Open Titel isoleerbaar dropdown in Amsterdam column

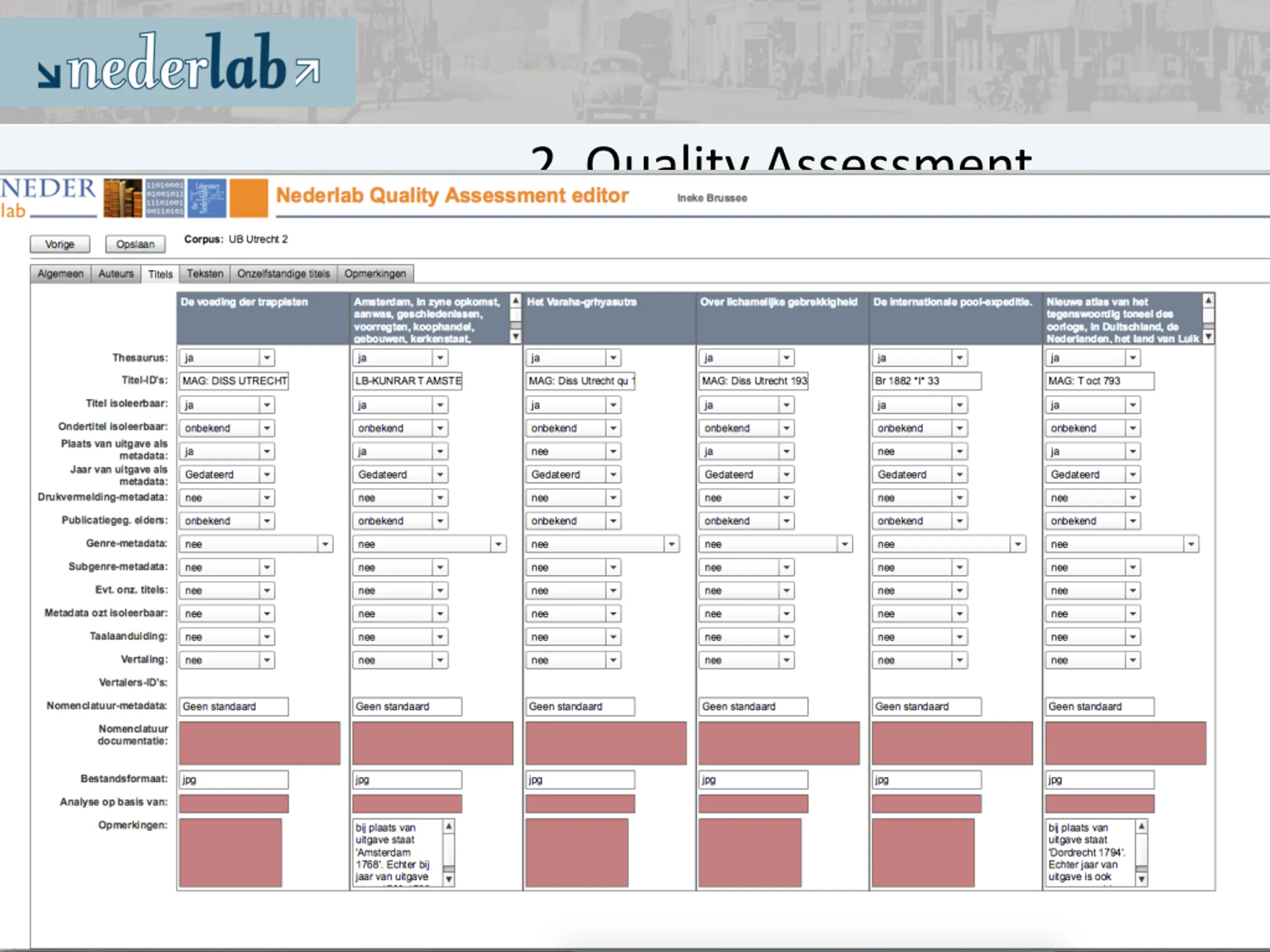click(x=400, y=405)
